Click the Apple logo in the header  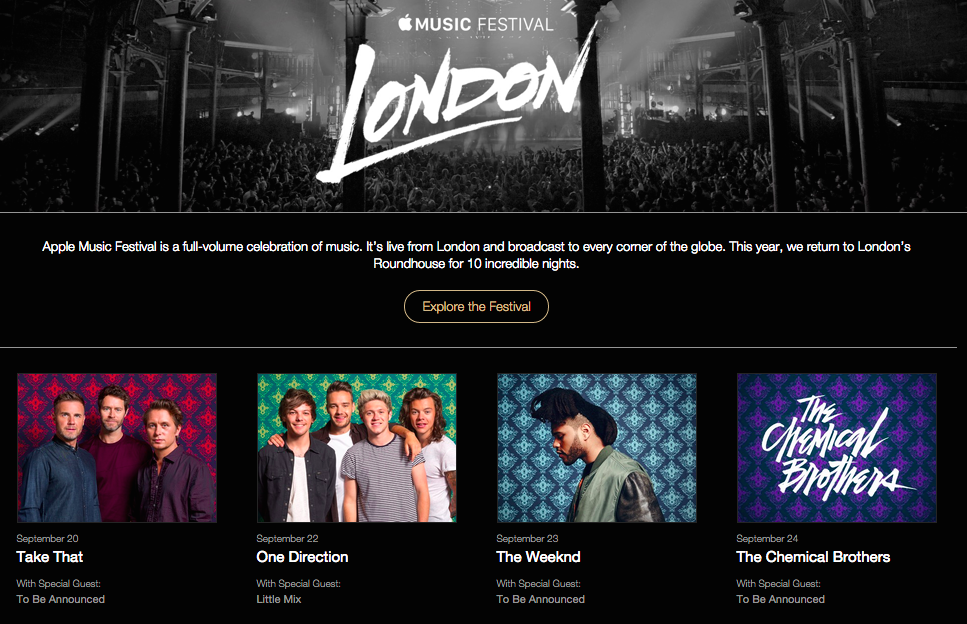(405, 22)
